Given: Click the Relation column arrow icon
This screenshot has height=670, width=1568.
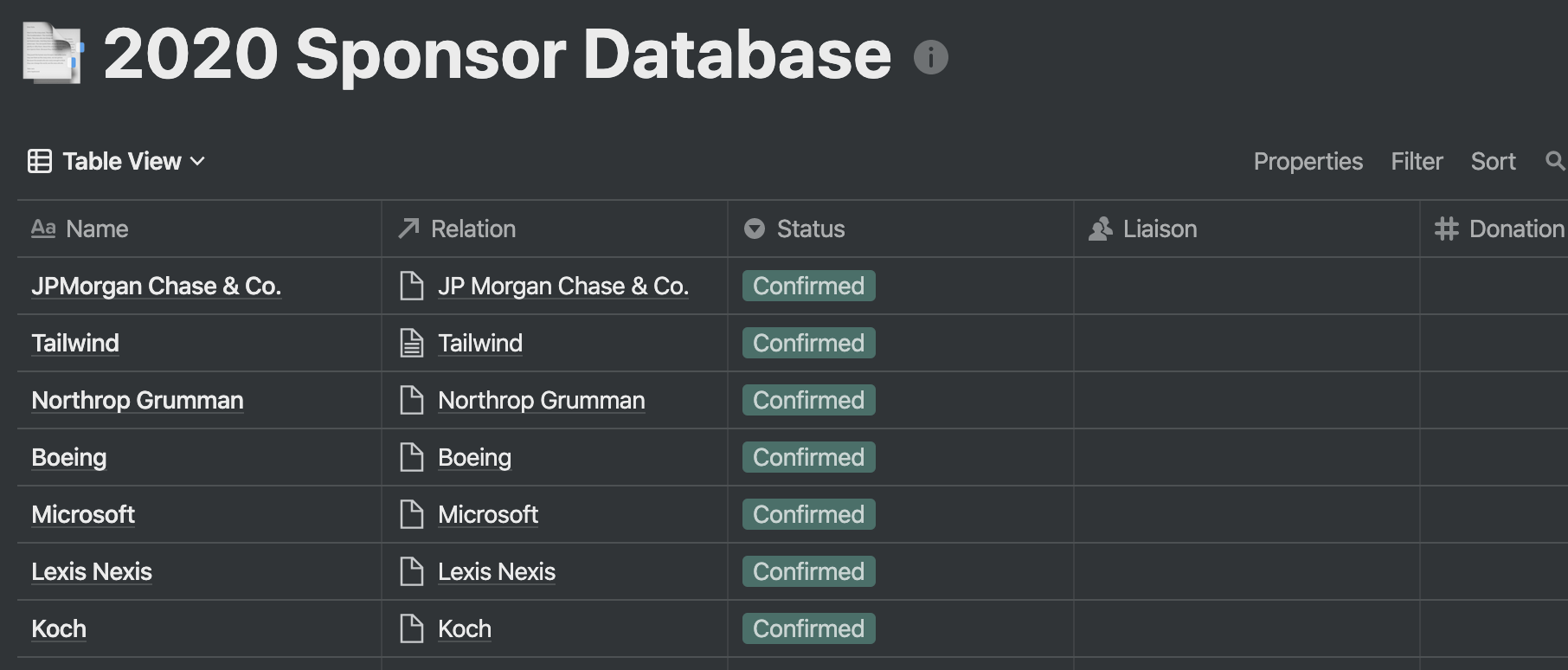Looking at the screenshot, I should tap(408, 229).
